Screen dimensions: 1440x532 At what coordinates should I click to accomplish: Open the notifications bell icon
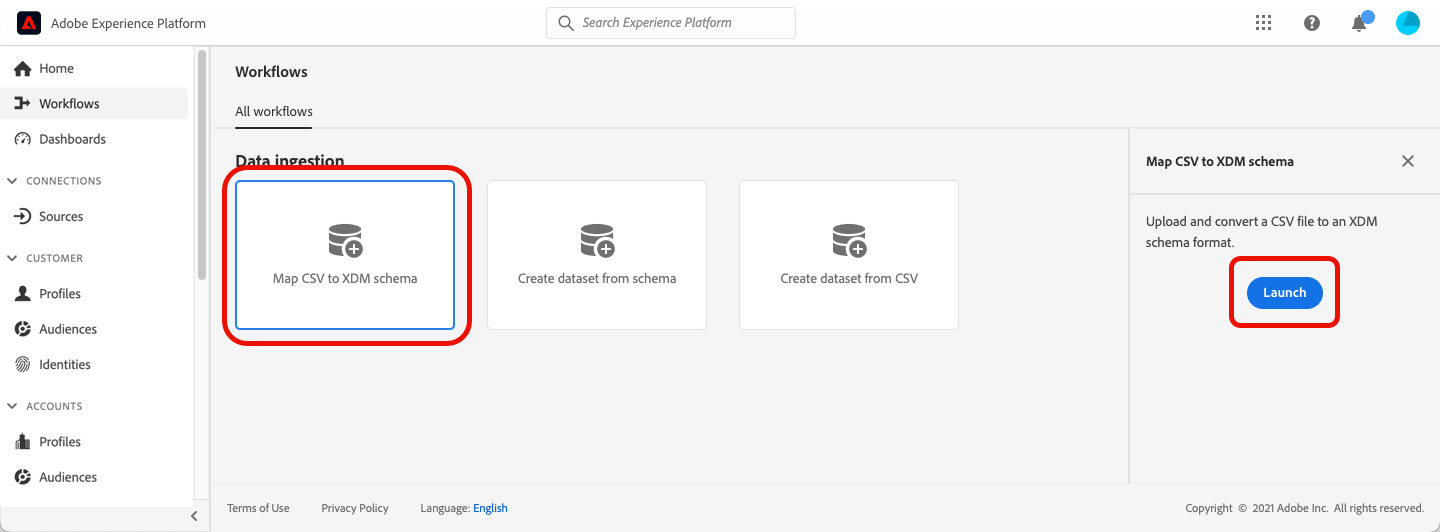click(1360, 22)
